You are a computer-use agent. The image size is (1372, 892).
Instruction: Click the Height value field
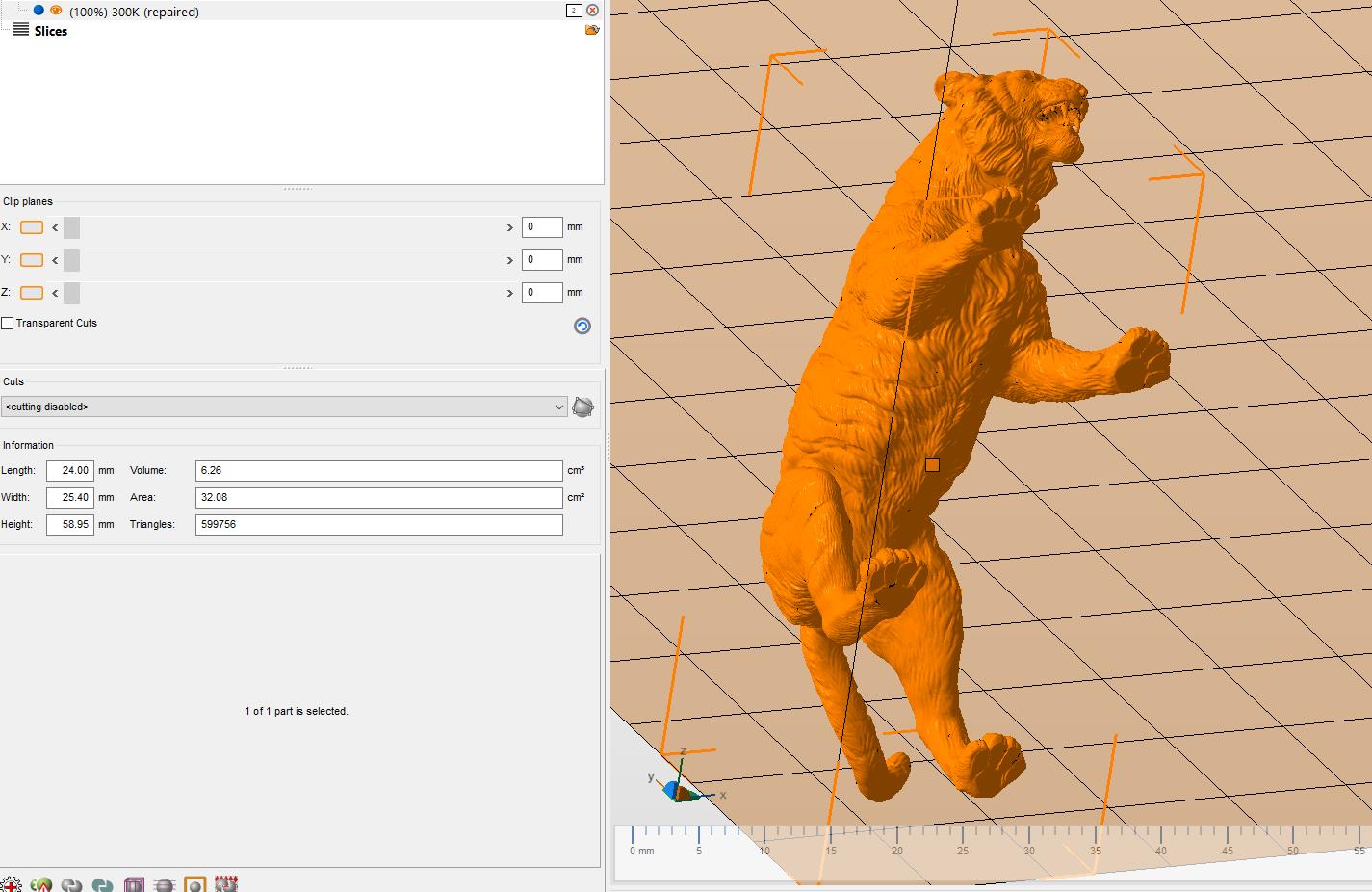point(70,525)
